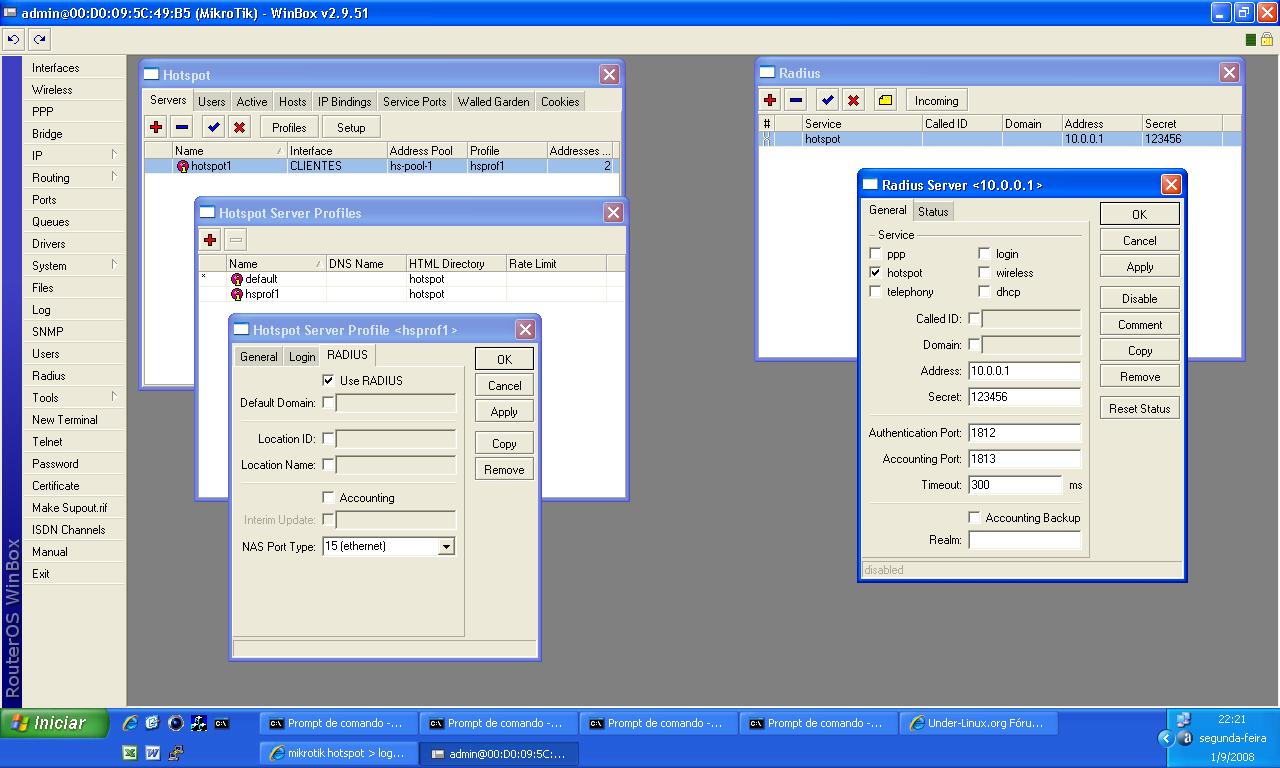Enable the Use RADIUS checkbox
1280x768 pixels.
pos(328,380)
